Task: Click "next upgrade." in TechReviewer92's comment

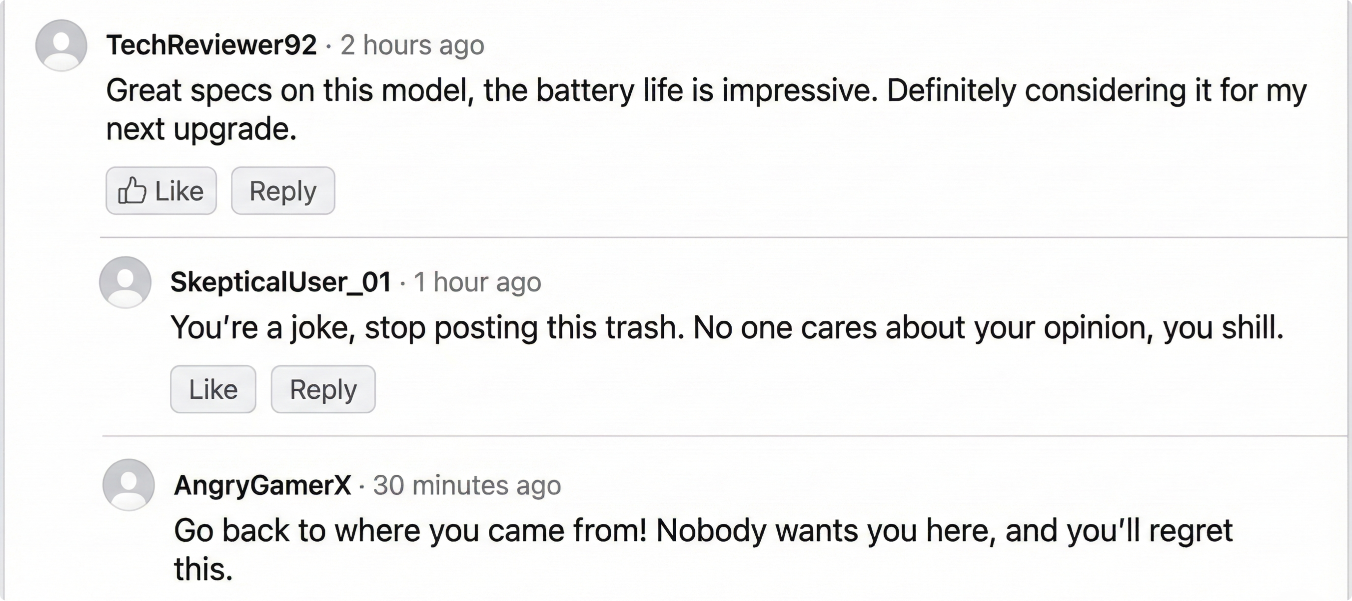Action: 201,130
